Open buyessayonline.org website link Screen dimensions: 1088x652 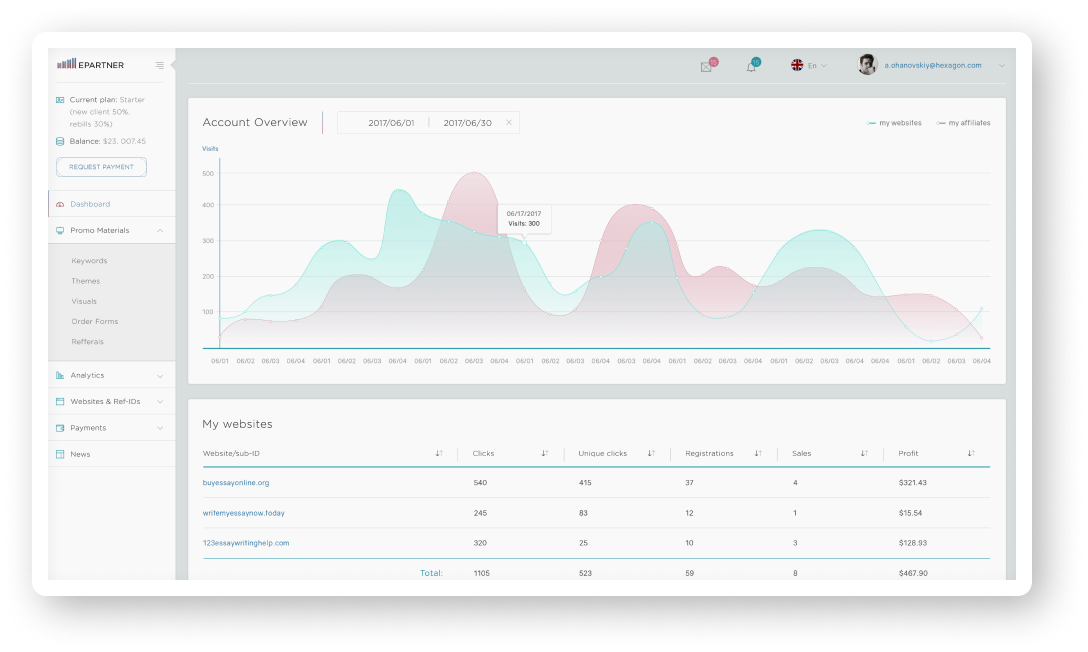click(x=236, y=483)
